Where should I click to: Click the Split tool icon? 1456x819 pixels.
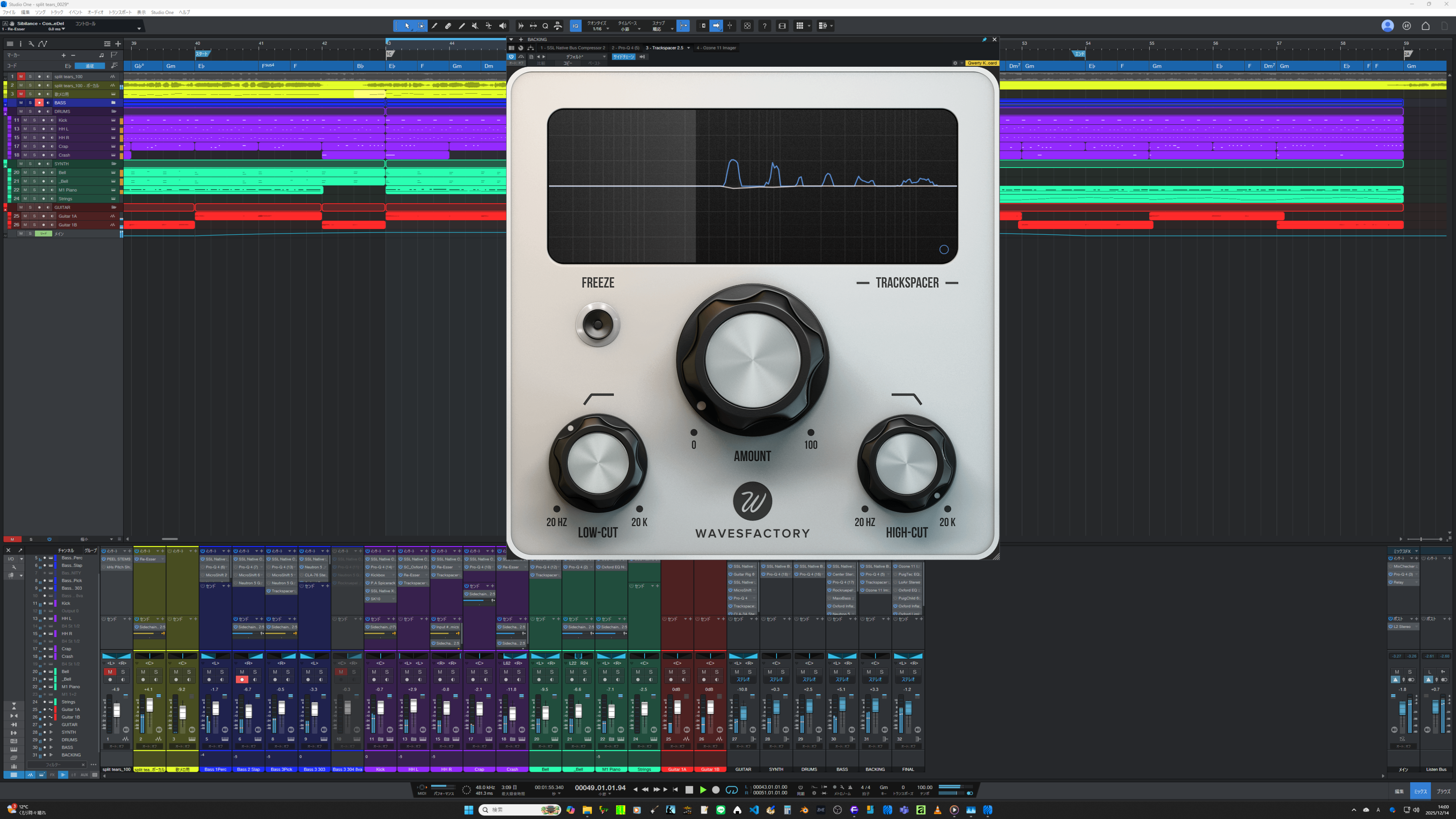click(434, 26)
